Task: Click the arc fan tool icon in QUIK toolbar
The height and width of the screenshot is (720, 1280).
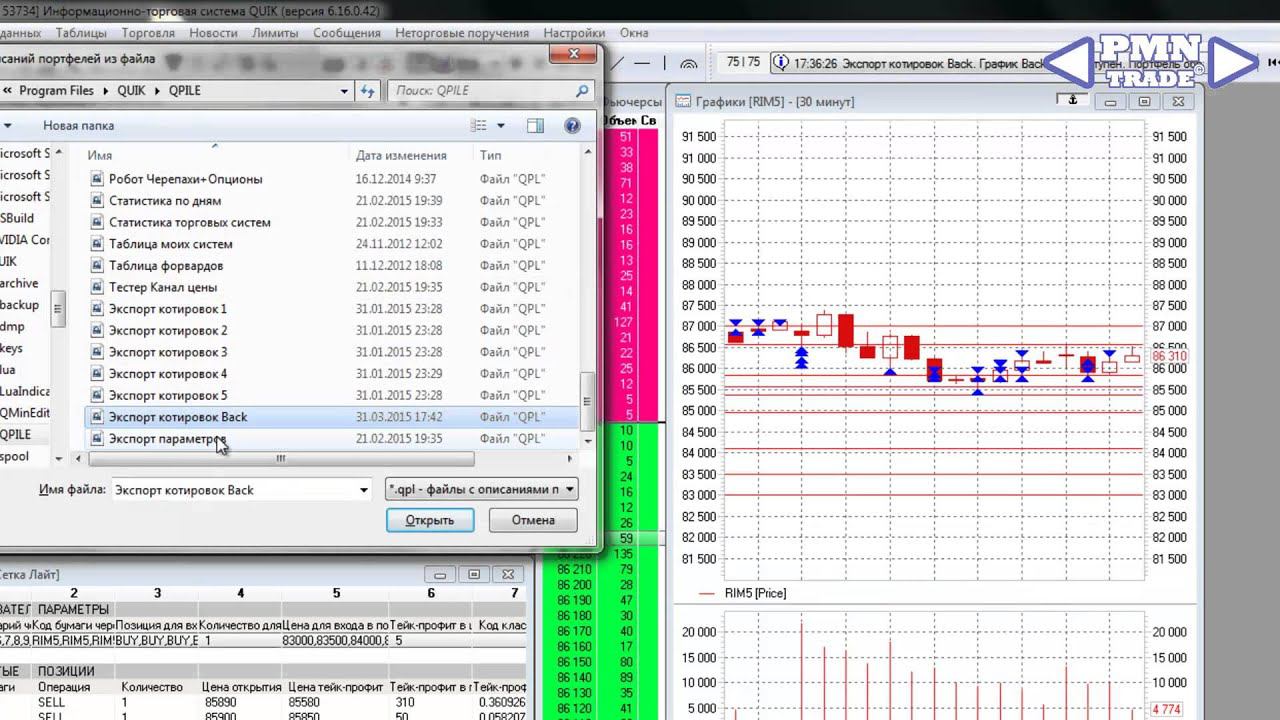Action: click(689, 63)
